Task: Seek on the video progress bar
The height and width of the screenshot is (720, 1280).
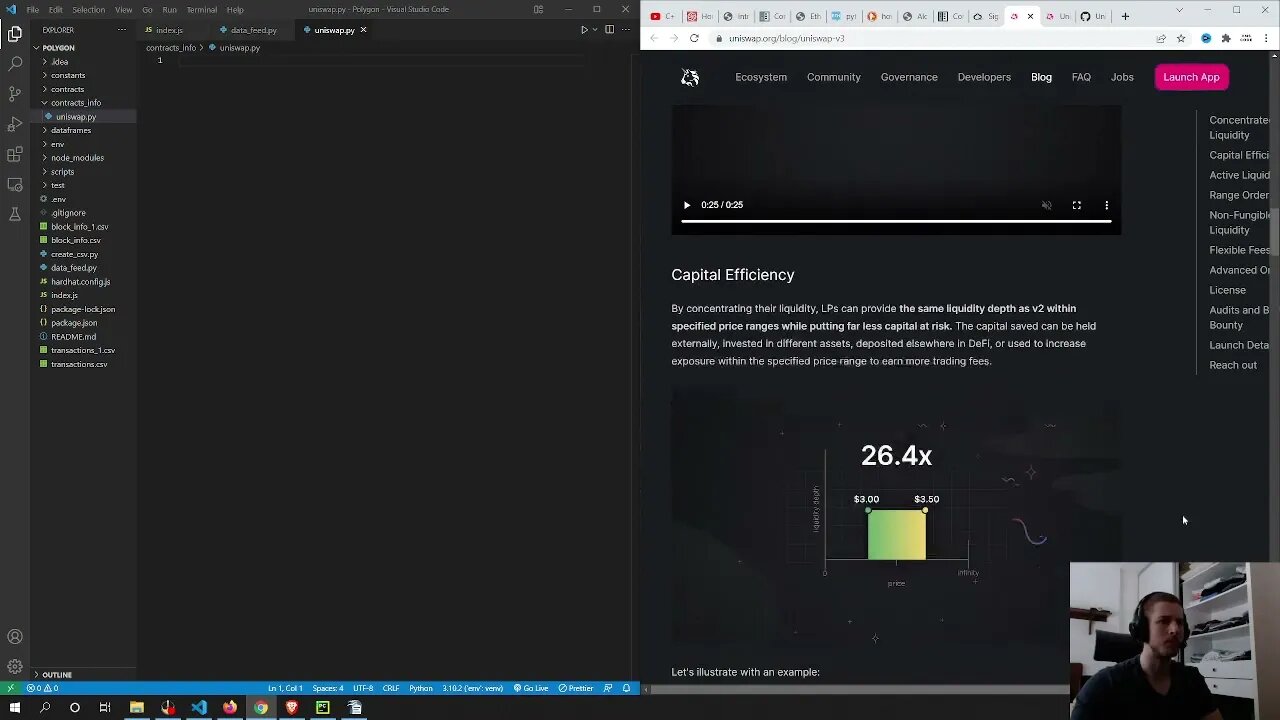Action: point(896,221)
